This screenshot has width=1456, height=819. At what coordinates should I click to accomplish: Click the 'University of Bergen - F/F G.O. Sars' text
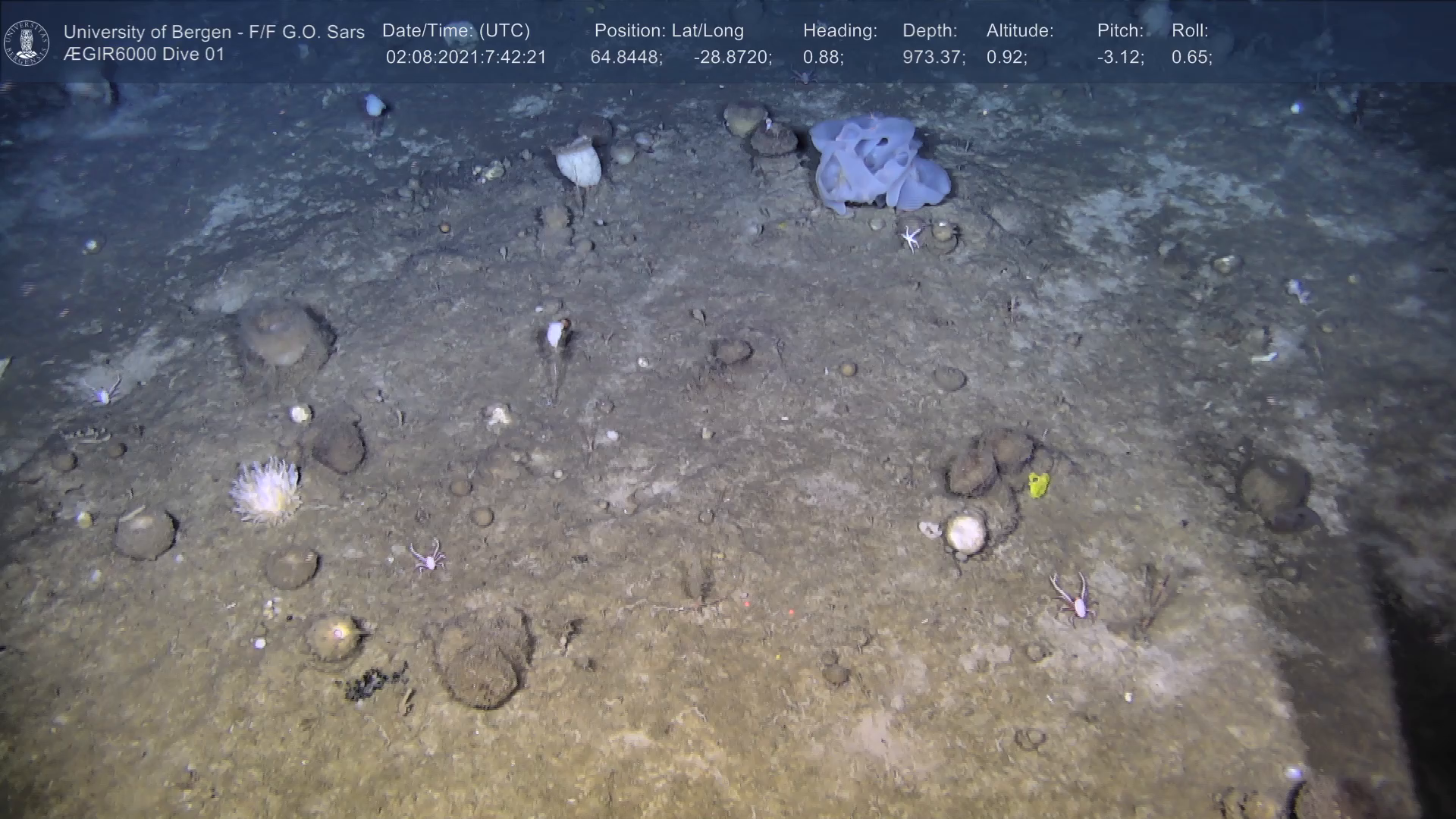coord(214,32)
